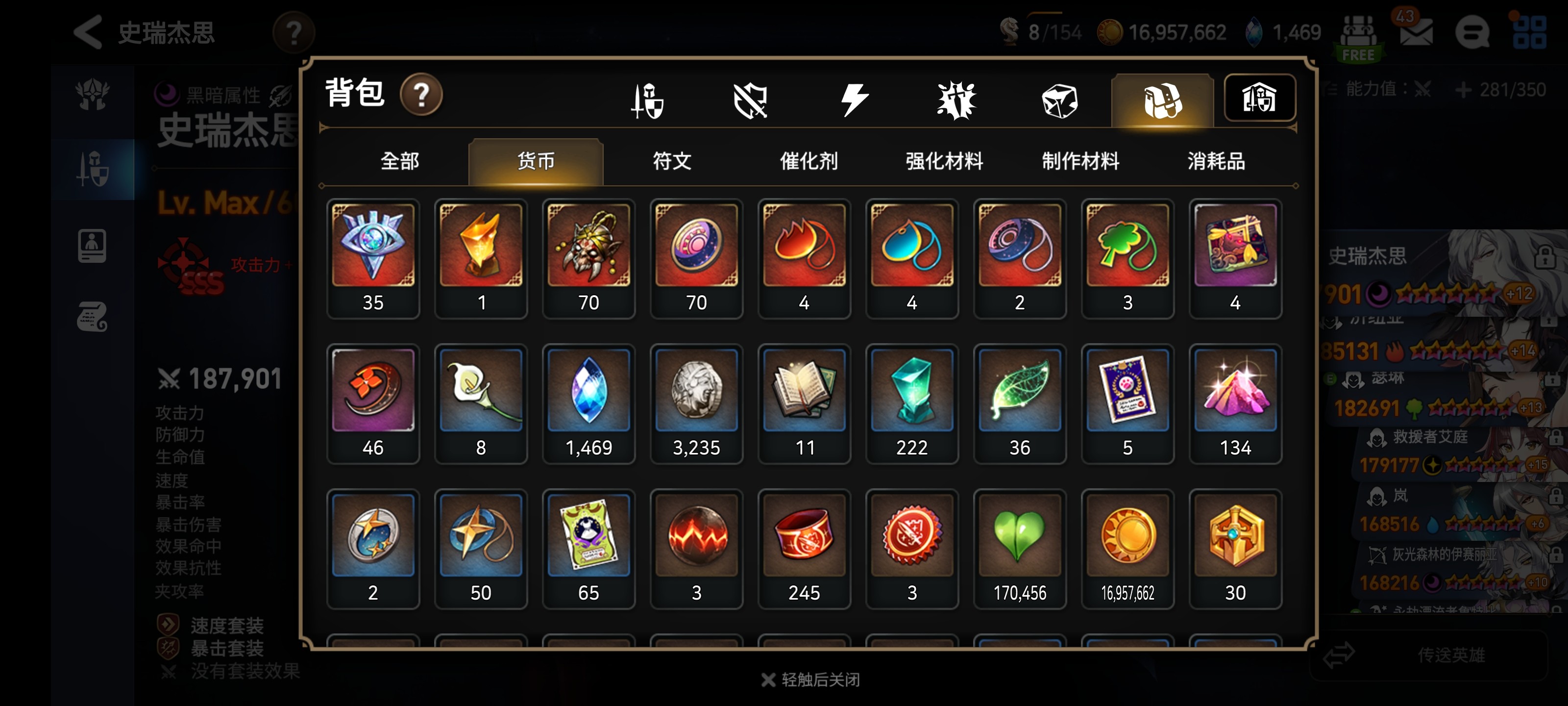Open the 催化剂 tab
The height and width of the screenshot is (706, 1568).
coord(808,161)
